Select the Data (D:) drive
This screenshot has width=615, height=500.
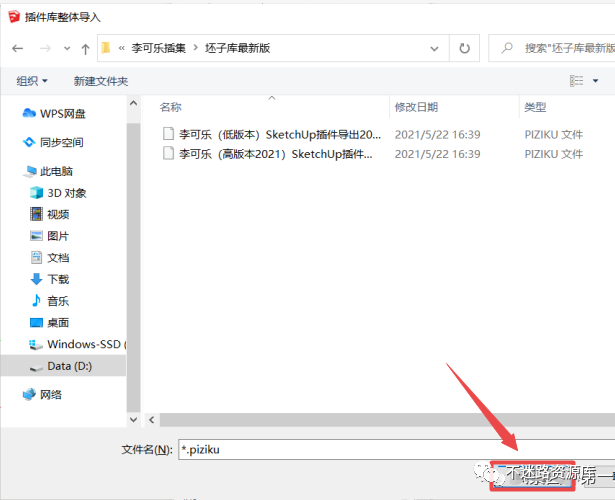coord(64,366)
